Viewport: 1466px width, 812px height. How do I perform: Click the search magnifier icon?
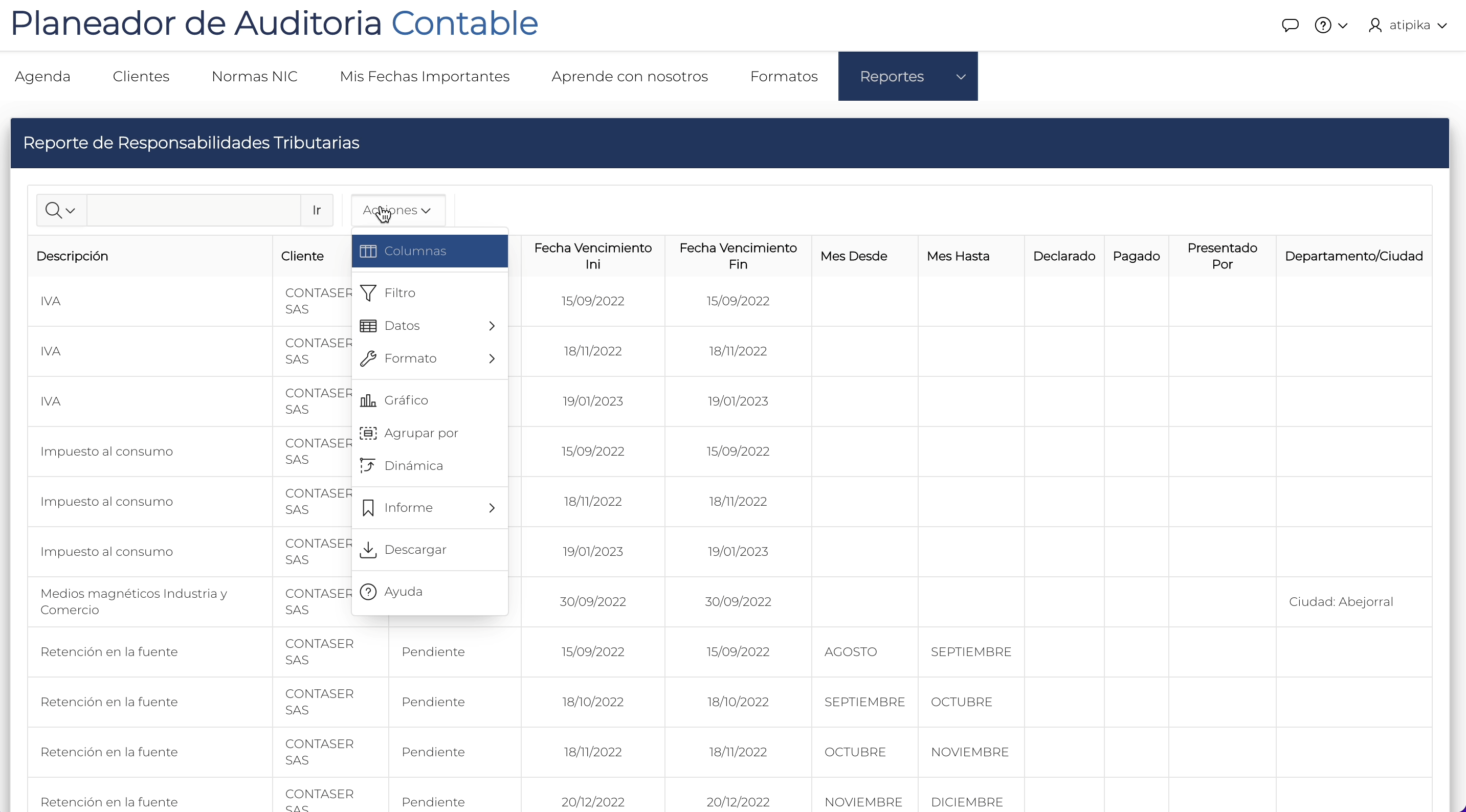[x=54, y=210]
